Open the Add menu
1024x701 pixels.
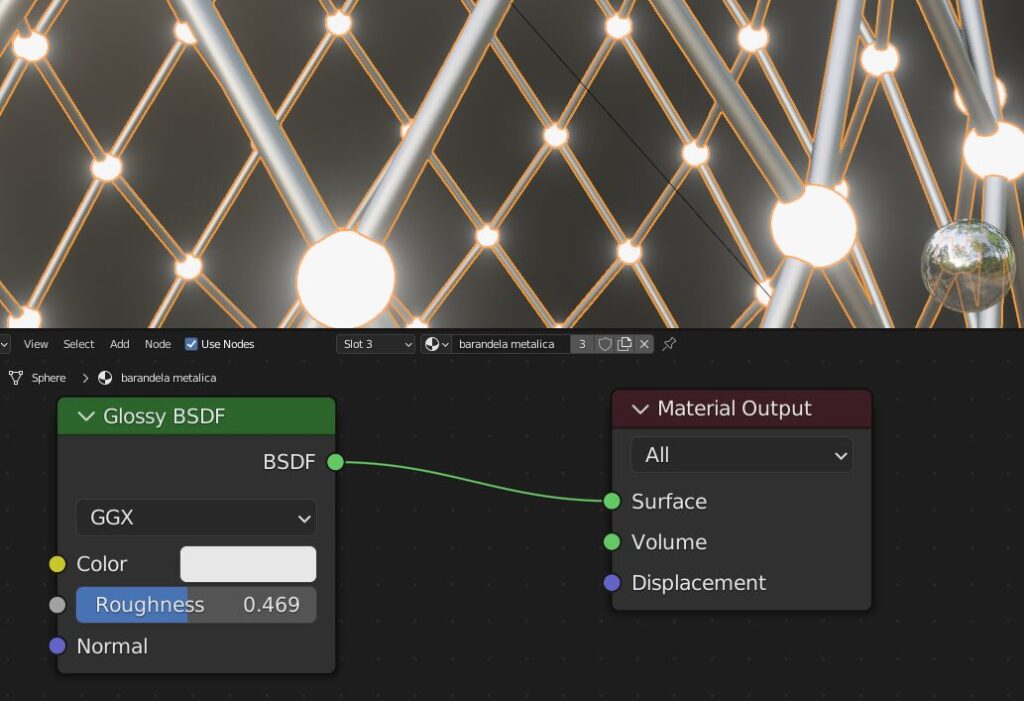pos(119,344)
